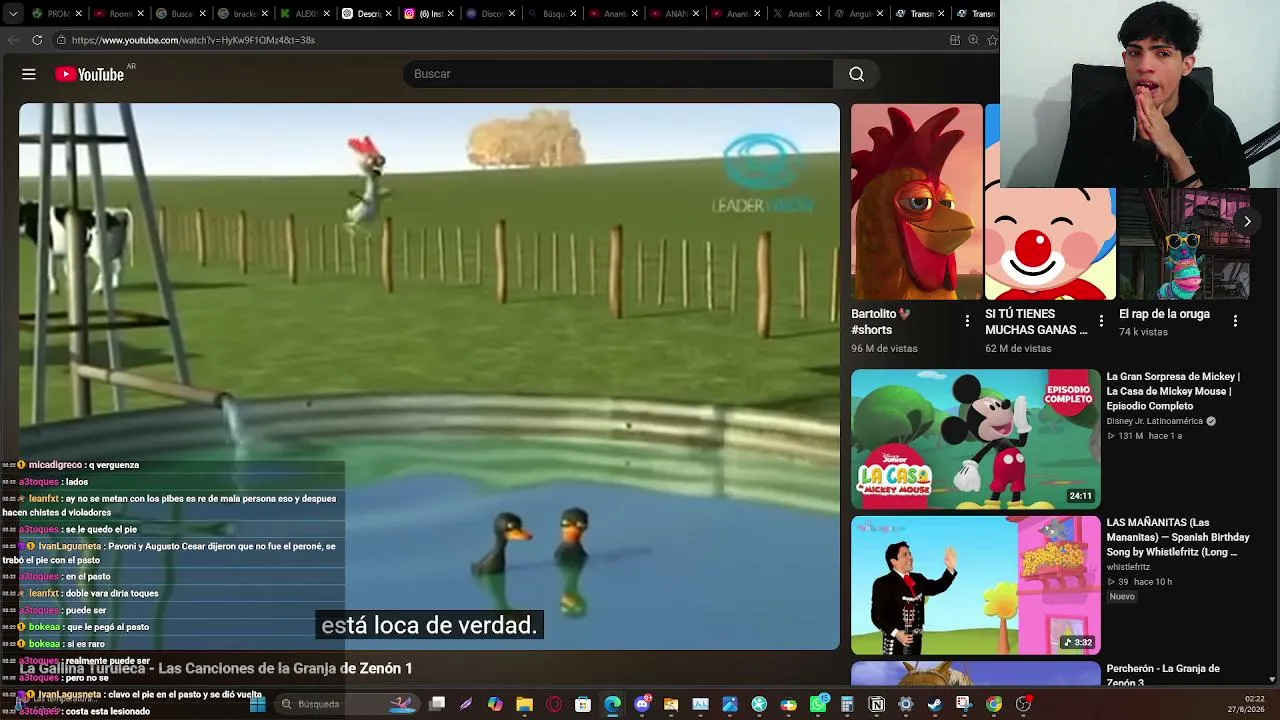The width and height of the screenshot is (1280, 720).
Task: Open the red-nosed clown short thumbnail
Action: (x=1050, y=244)
